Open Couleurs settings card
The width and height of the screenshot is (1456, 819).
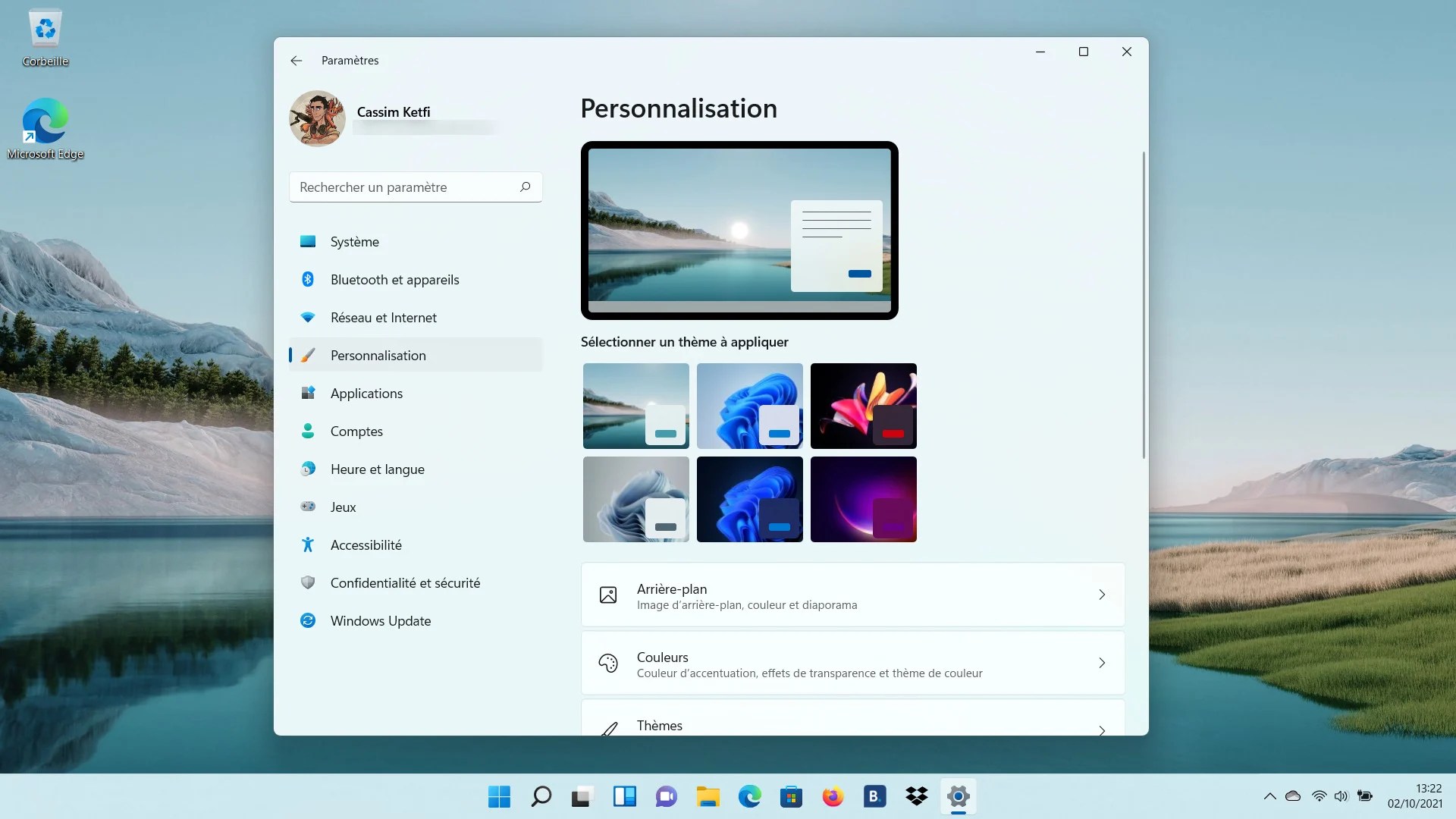tap(852, 664)
